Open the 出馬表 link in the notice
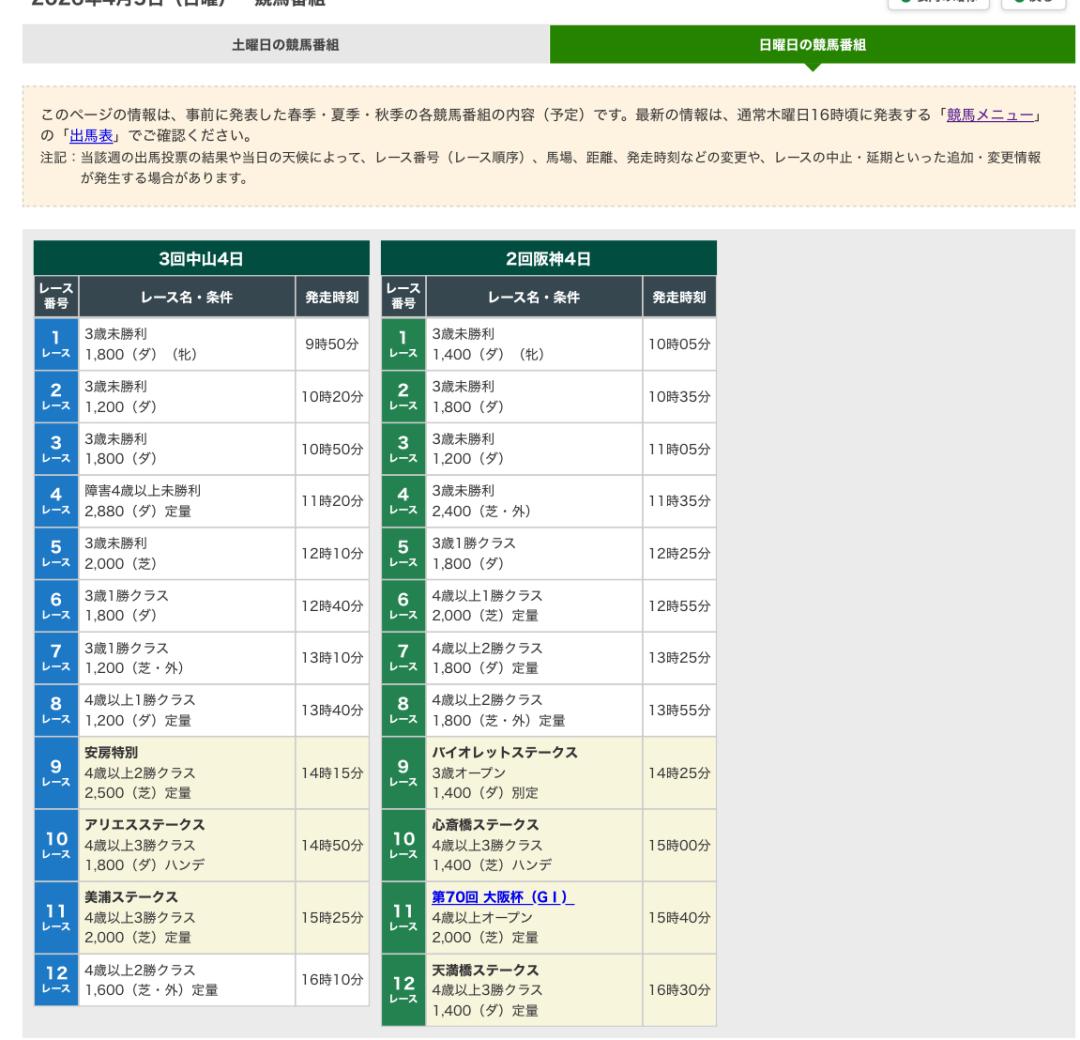Screen dimensions: 1080x1040 (96, 136)
